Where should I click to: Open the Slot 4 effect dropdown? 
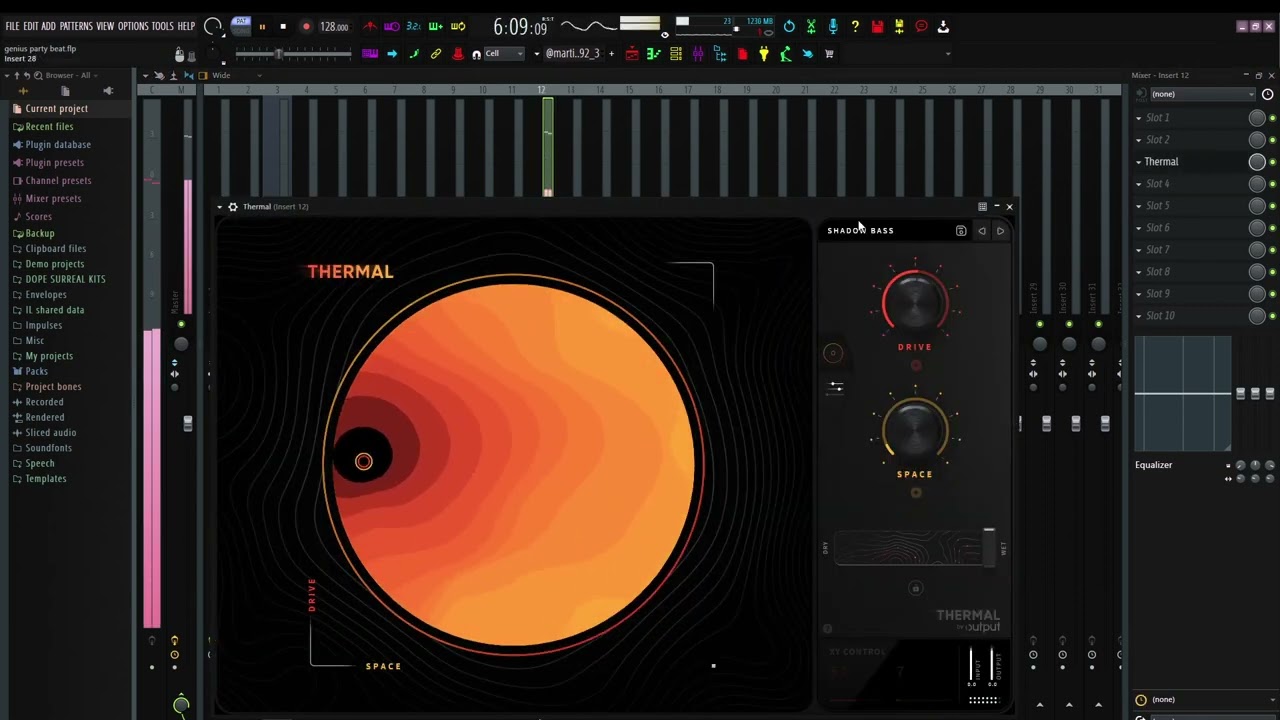(1139, 184)
